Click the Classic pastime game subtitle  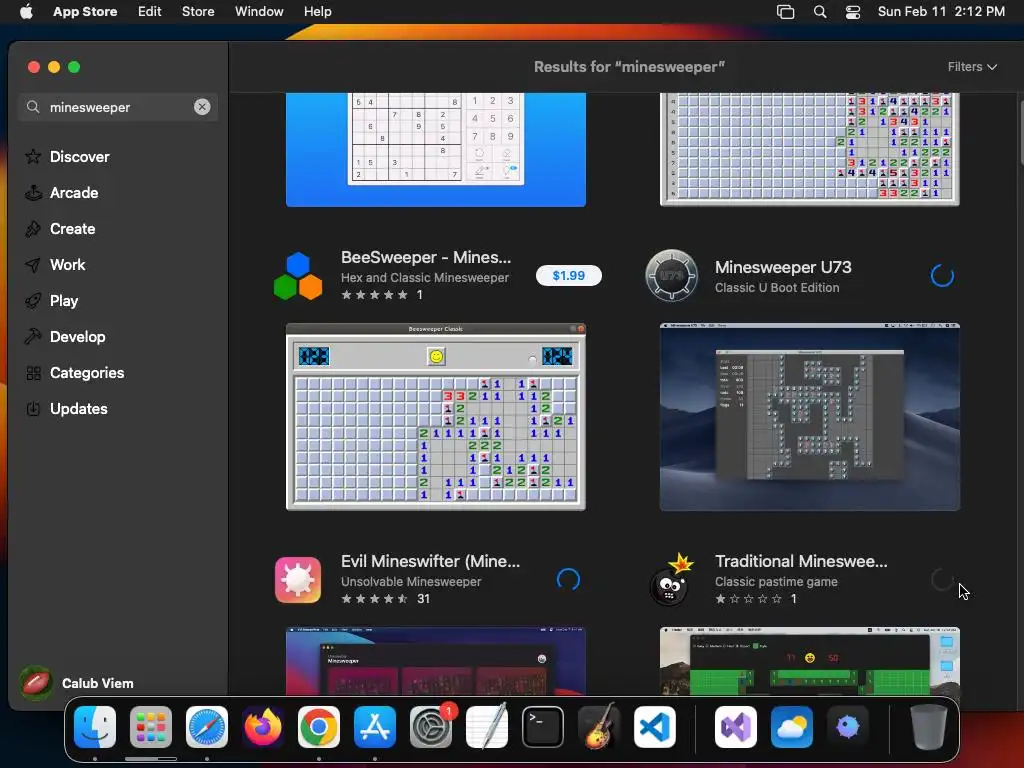tap(776, 581)
